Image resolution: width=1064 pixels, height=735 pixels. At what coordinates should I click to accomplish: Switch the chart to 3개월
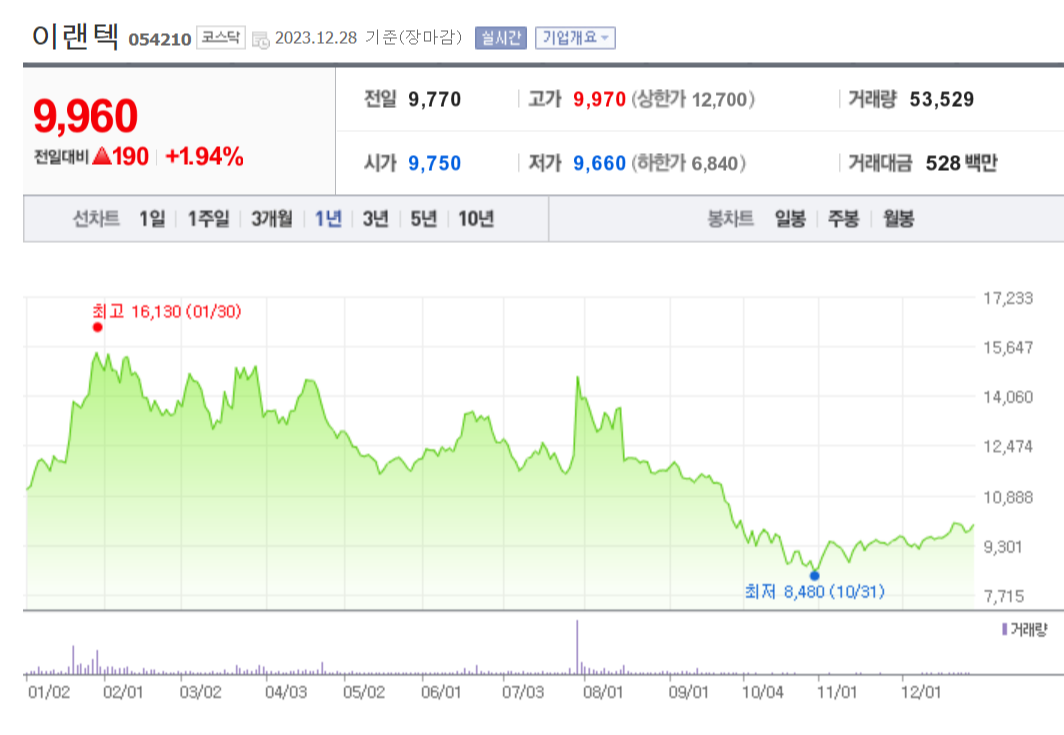(x=272, y=219)
